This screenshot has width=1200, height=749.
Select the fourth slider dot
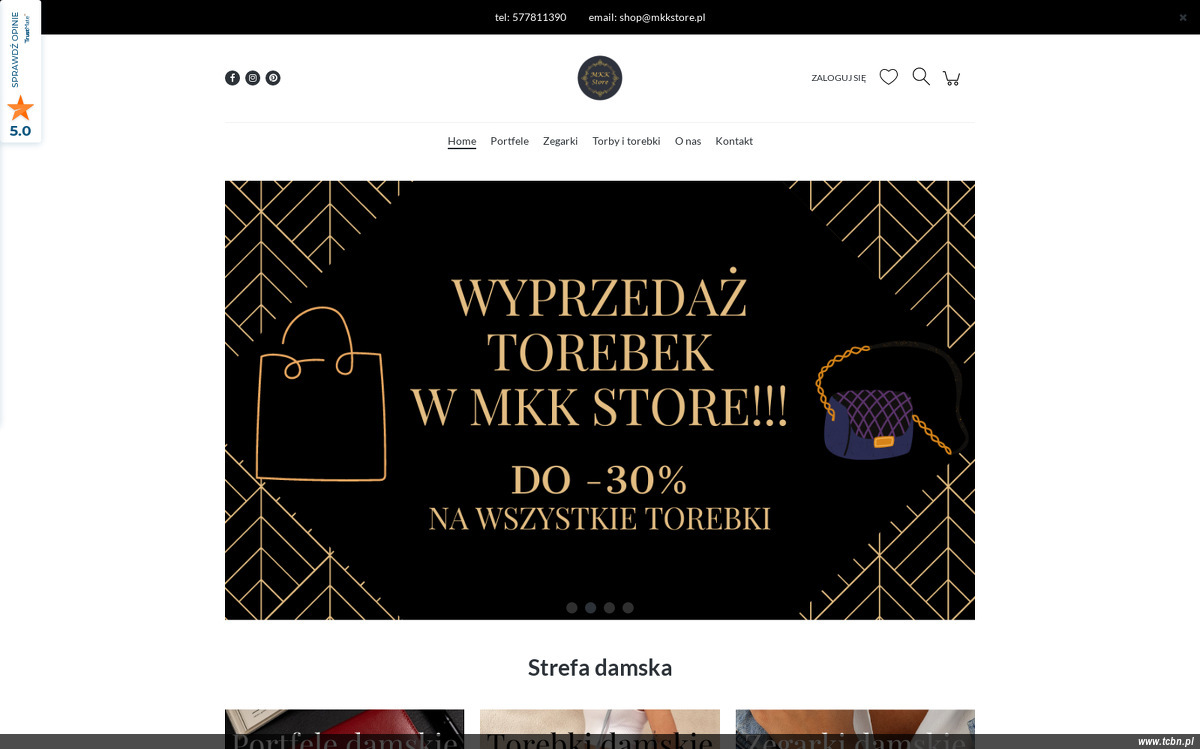point(628,608)
